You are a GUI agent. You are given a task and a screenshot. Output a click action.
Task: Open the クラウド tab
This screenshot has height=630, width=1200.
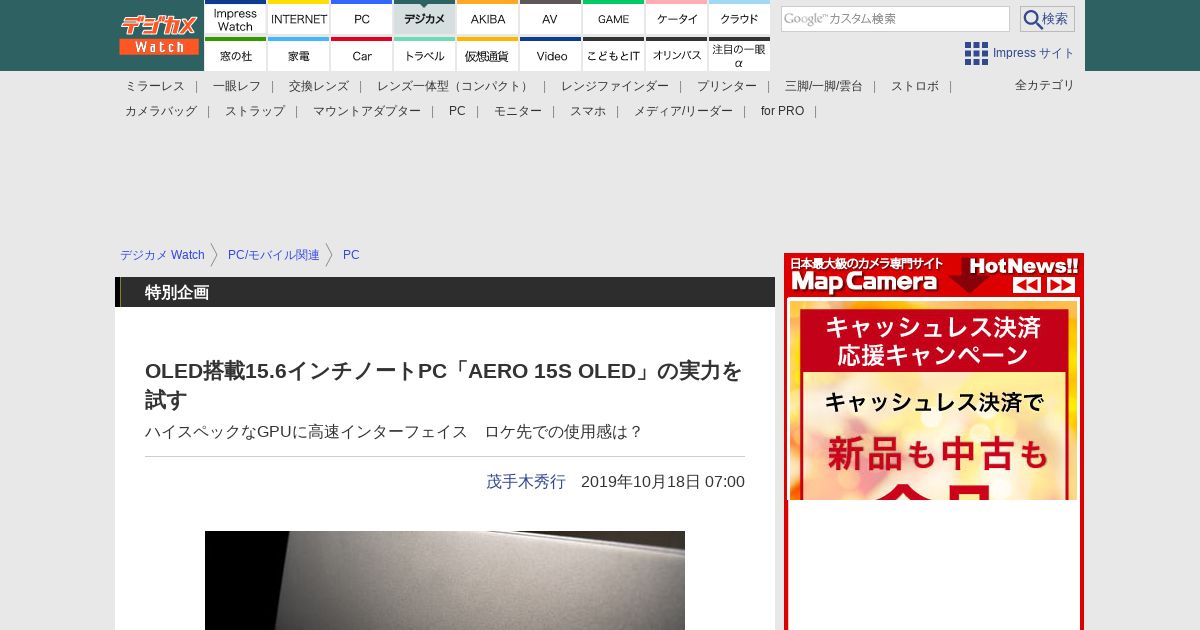click(x=739, y=18)
